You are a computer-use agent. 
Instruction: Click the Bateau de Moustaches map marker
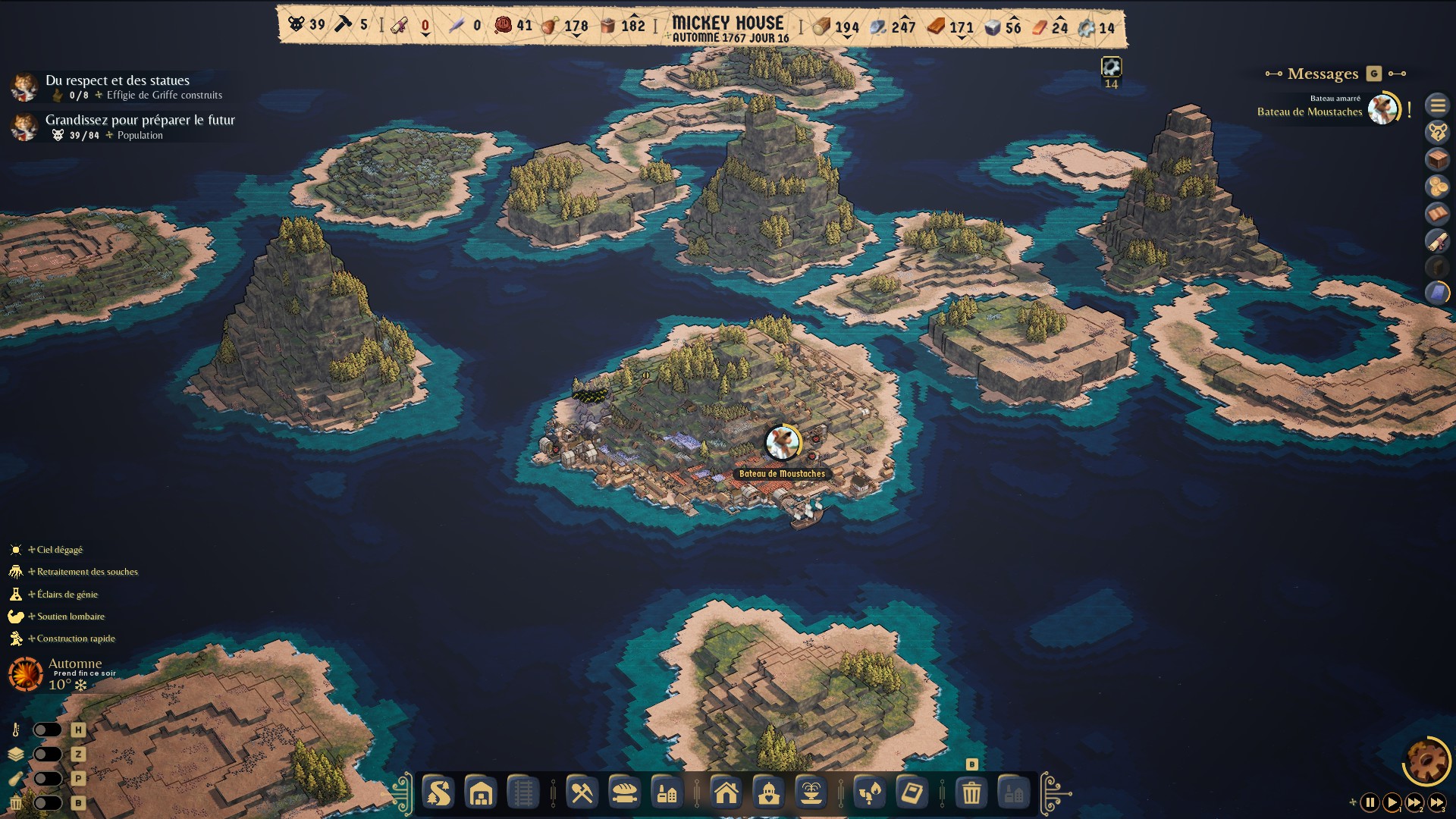(782, 444)
